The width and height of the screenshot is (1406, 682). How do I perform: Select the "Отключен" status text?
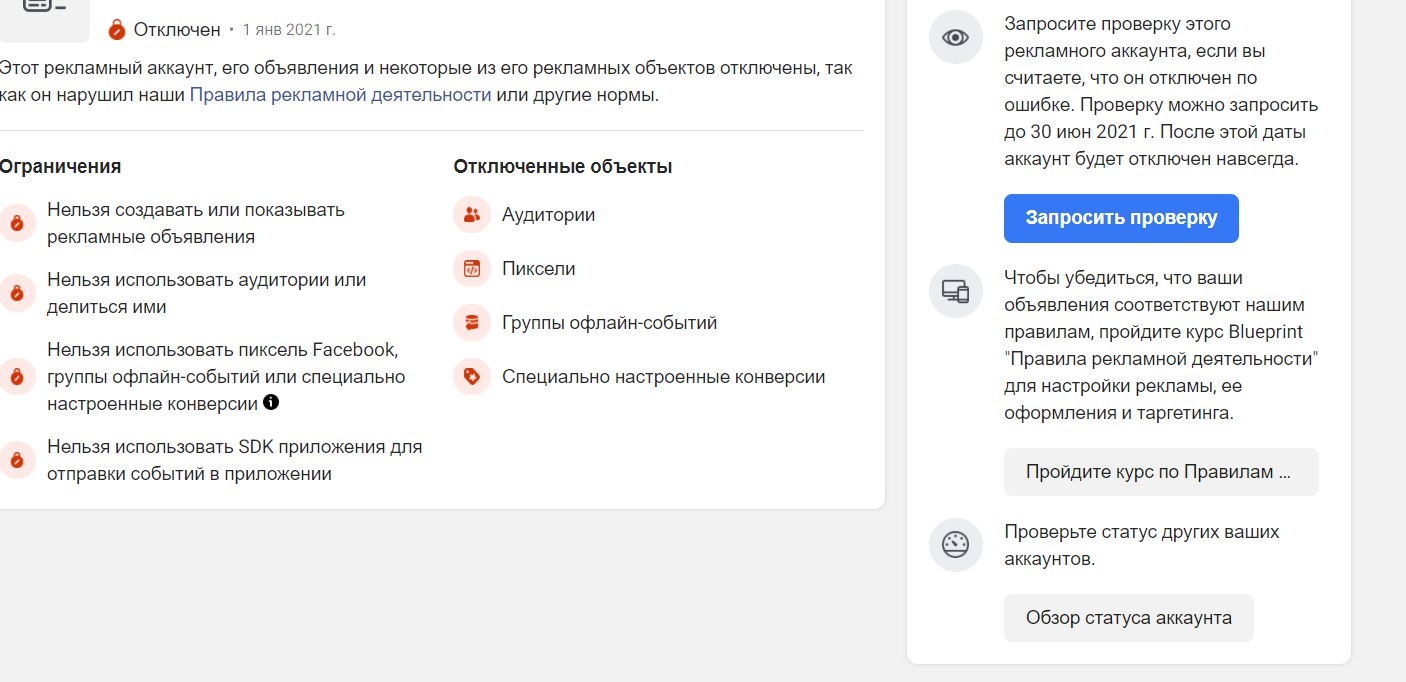(x=177, y=29)
